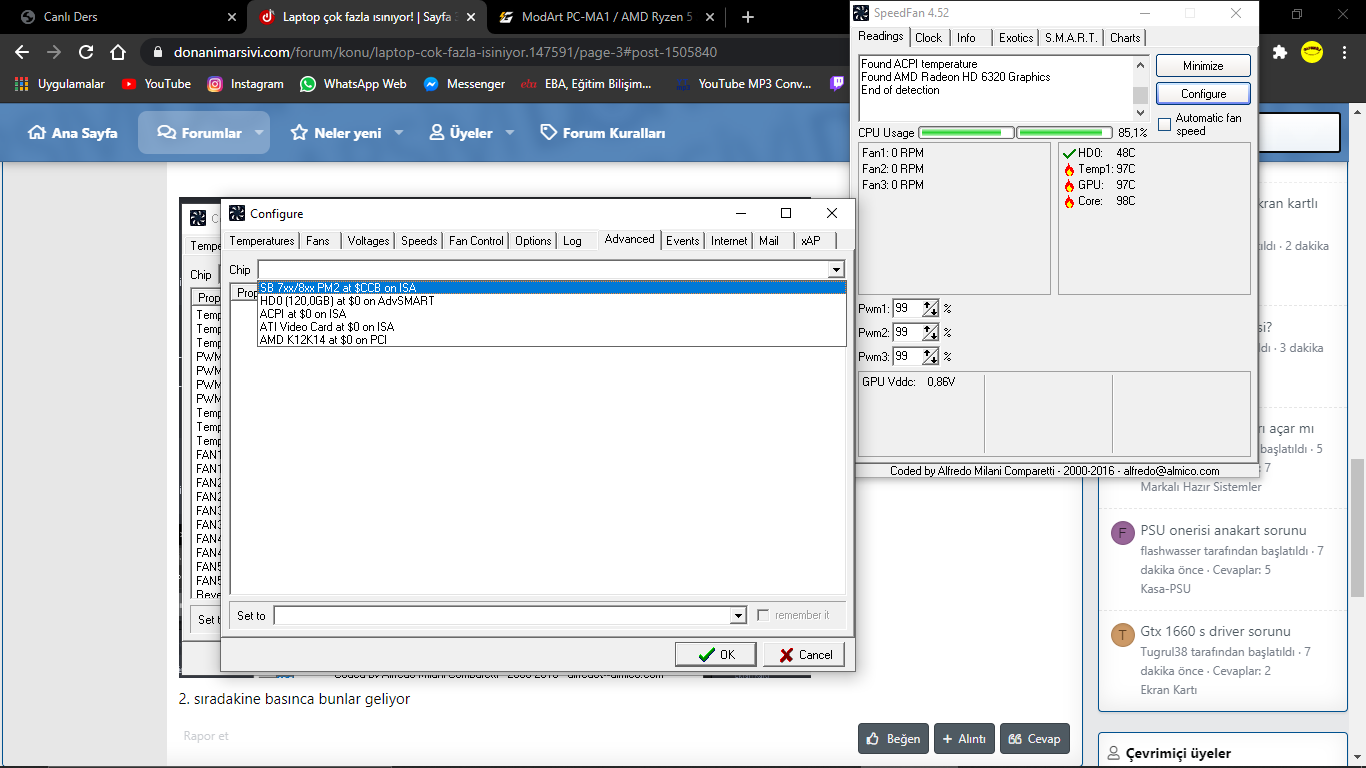
Task: Open the Messenger bookmark
Action: pos(464,84)
